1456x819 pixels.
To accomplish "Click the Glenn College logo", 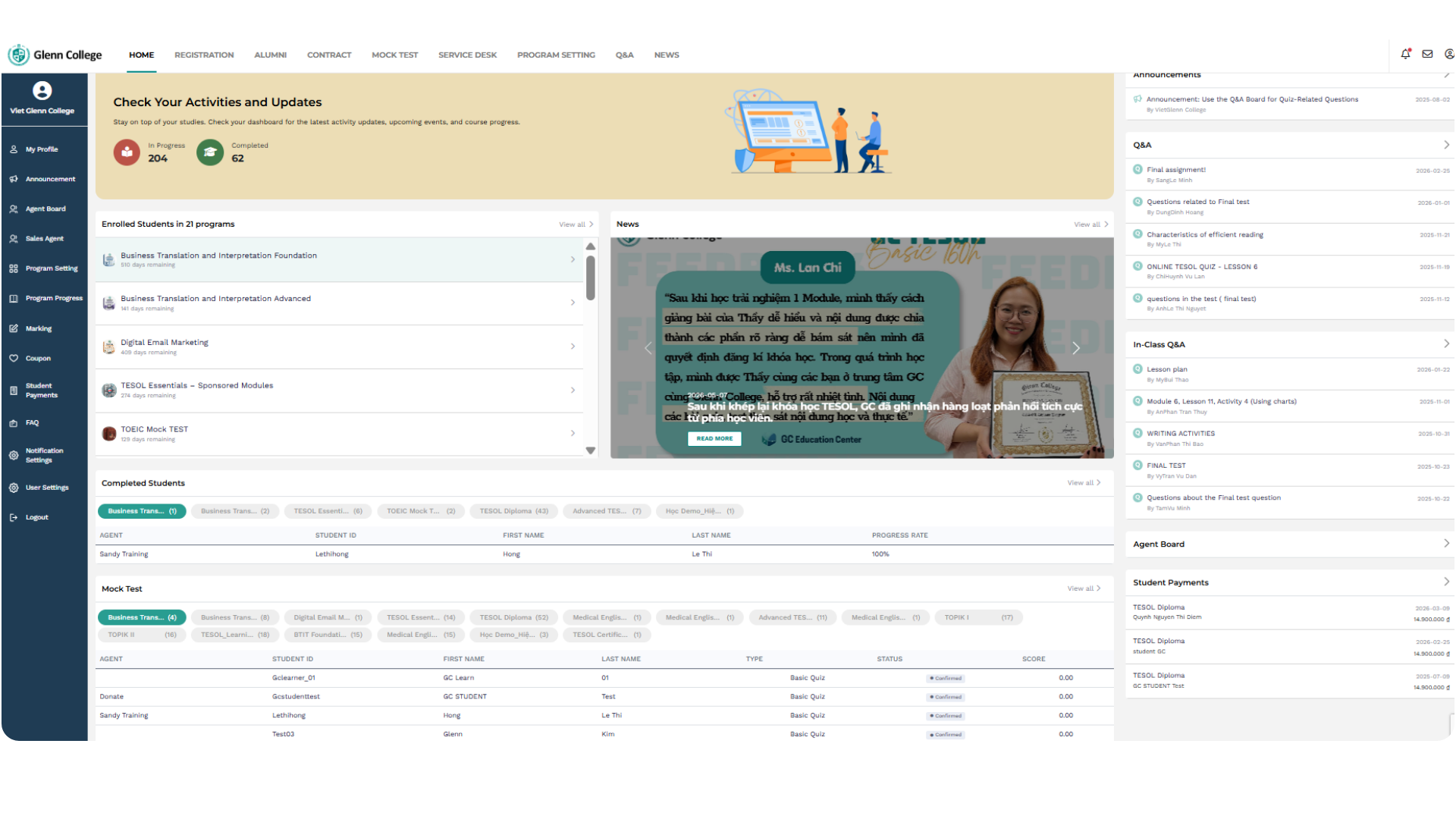I will (55, 55).
